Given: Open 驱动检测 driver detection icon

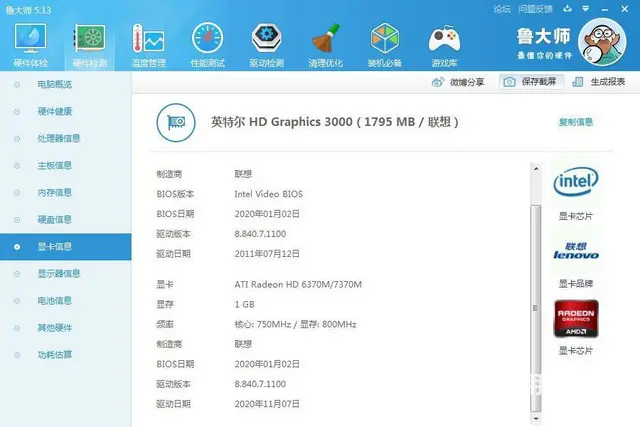Looking at the screenshot, I should 267,45.
